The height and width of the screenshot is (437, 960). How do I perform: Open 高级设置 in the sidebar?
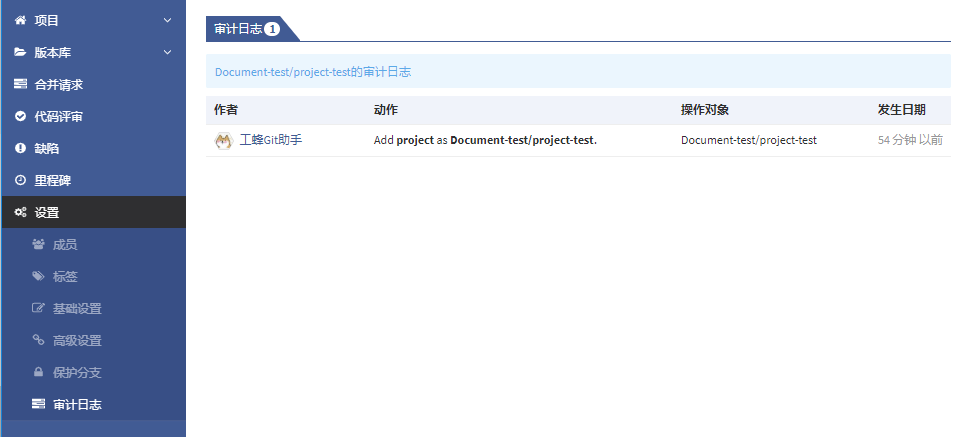(x=77, y=340)
